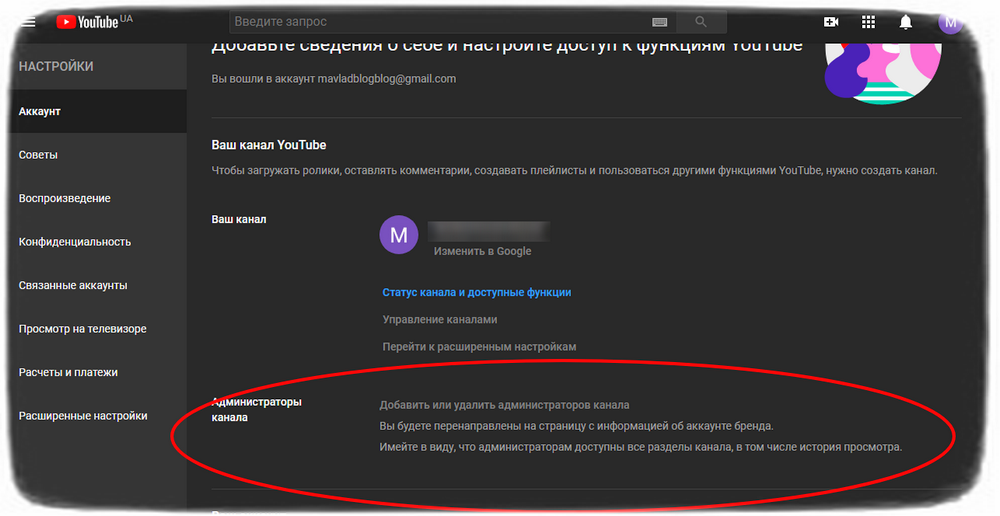
Task: Click the description 'Чтобы загружать ролики'
Action: coord(574,171)
